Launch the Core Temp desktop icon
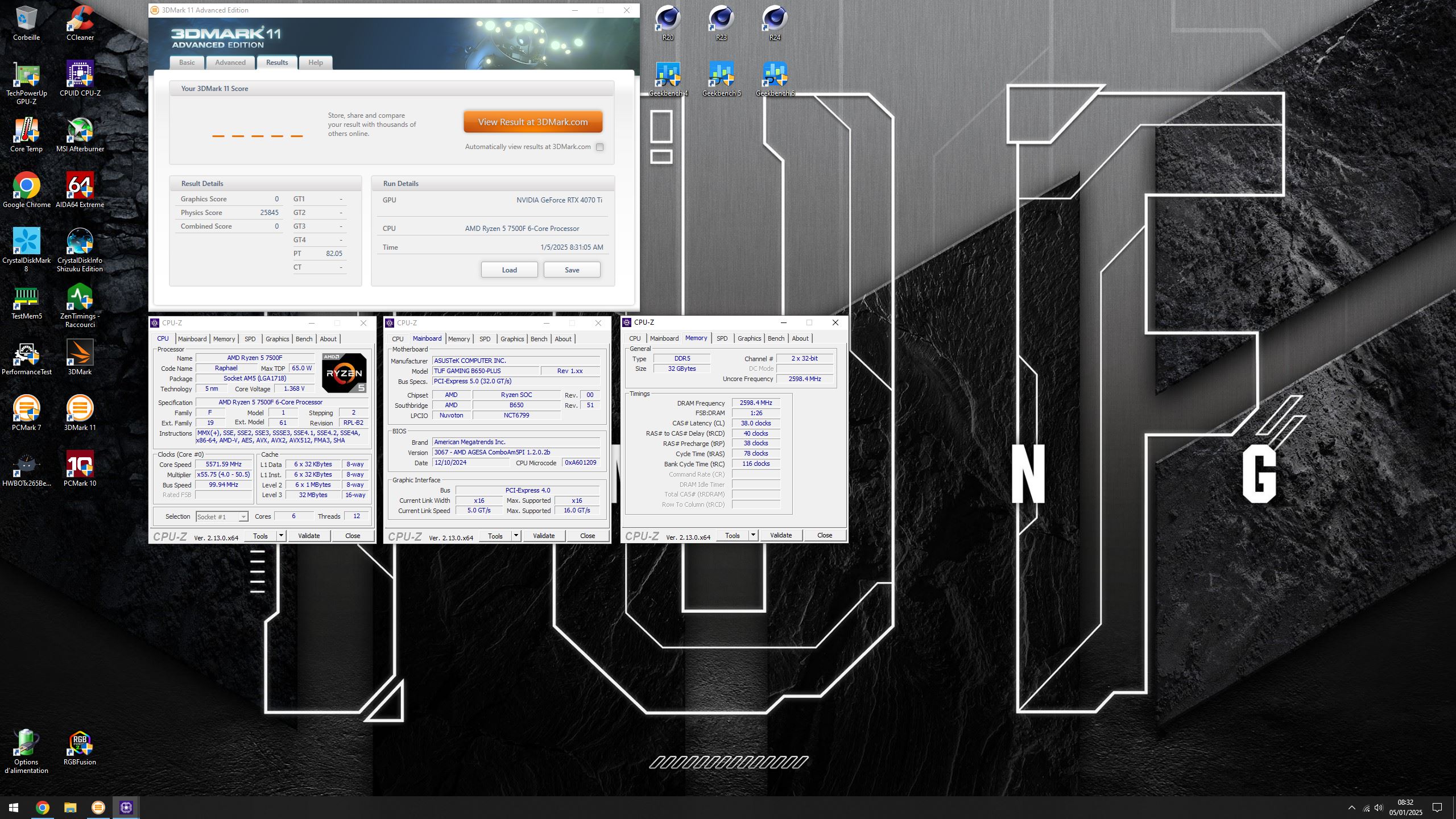The height and width of the screenshot is (819, 1456). [26, 135]
